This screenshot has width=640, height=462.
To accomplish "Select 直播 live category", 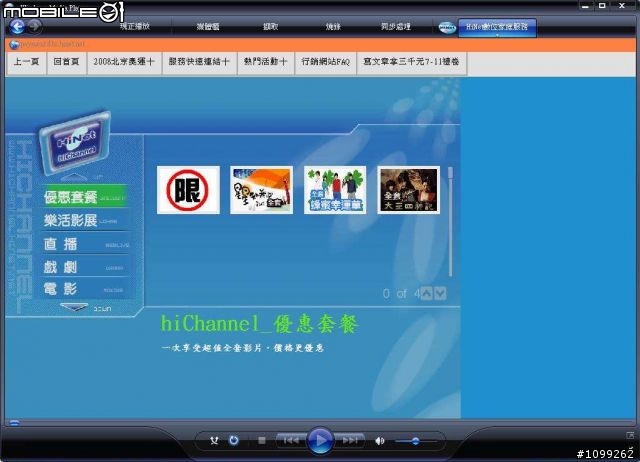I will tap(85, 244).
